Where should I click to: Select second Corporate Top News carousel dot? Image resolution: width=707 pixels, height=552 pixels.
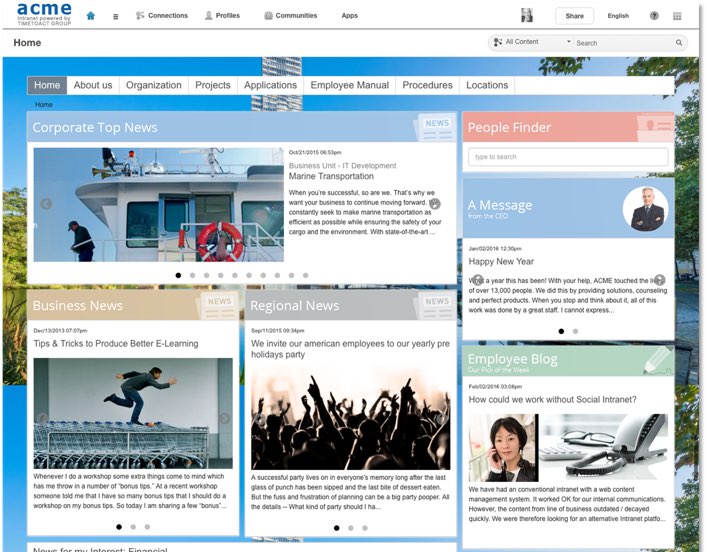192,275
